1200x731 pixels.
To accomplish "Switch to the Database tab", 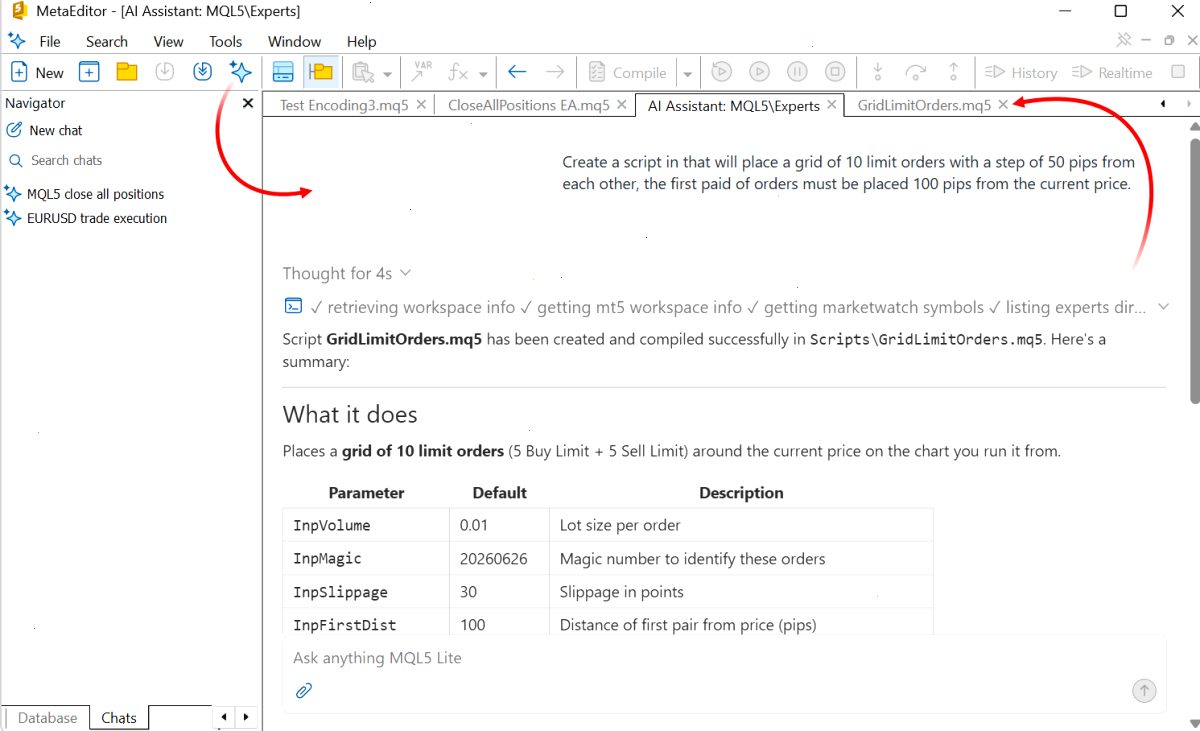I will click(47, 717).
